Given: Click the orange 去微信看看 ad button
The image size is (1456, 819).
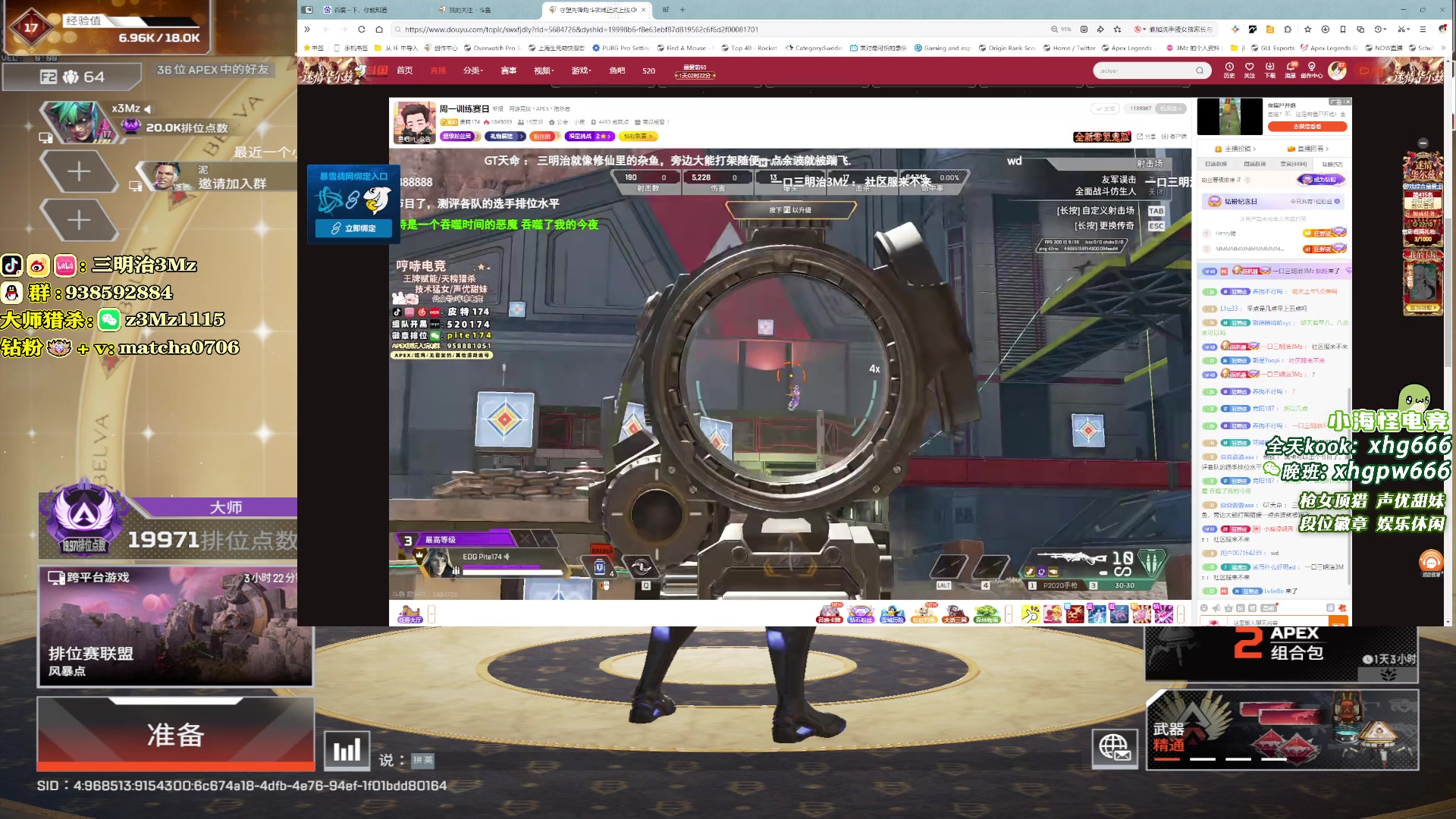Looking at the screenshot, I should (x=1307, y=127).
